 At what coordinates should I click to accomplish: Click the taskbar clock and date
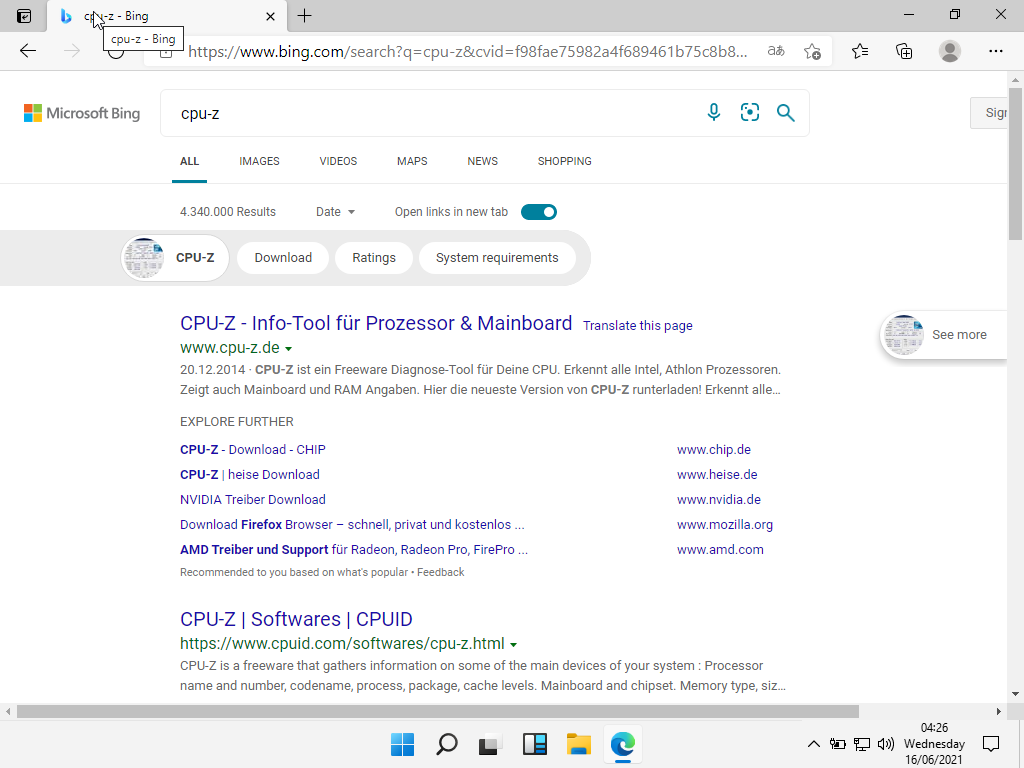934,744
